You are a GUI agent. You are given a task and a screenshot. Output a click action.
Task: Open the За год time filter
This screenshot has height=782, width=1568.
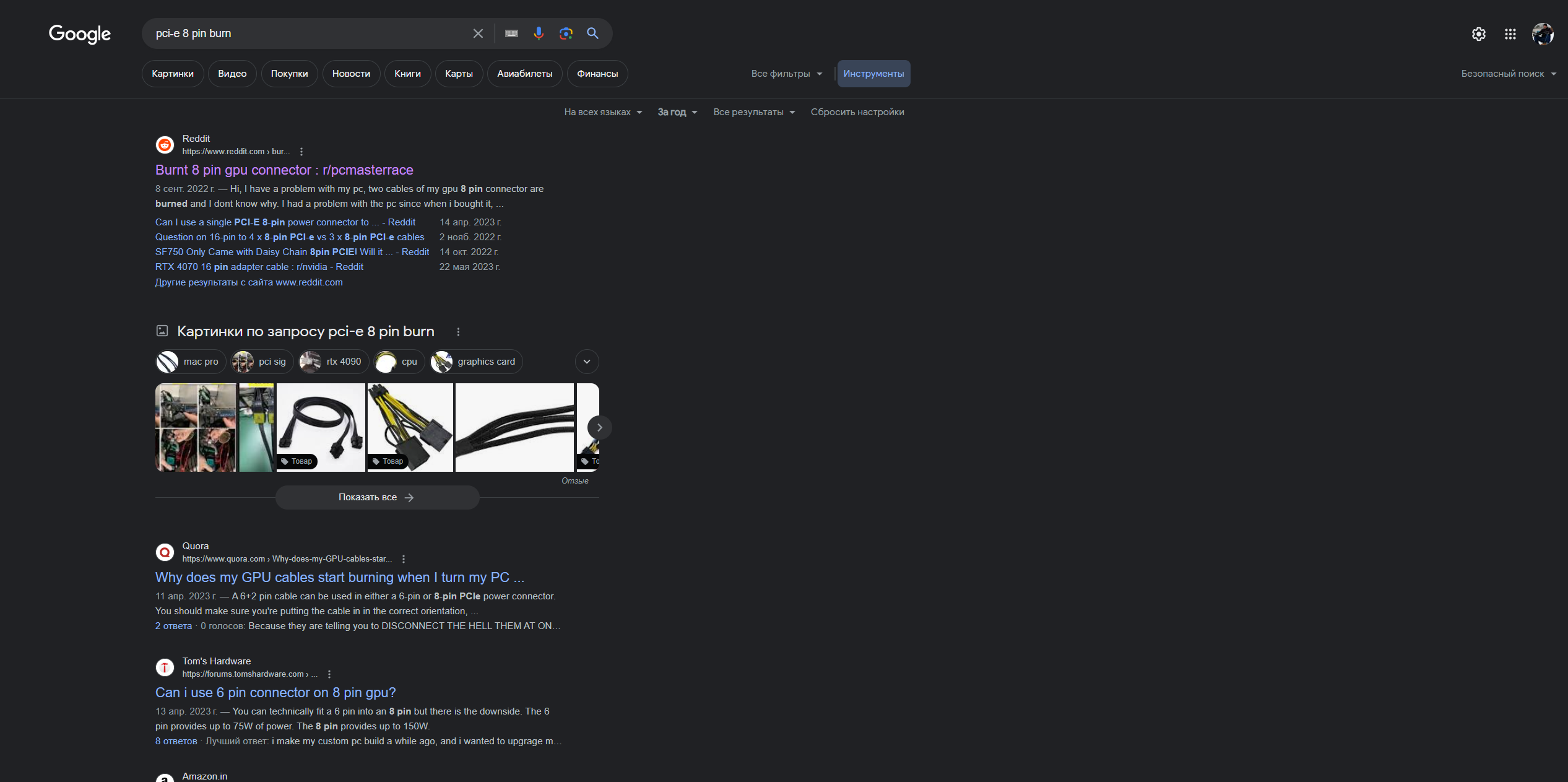(677, 112)
